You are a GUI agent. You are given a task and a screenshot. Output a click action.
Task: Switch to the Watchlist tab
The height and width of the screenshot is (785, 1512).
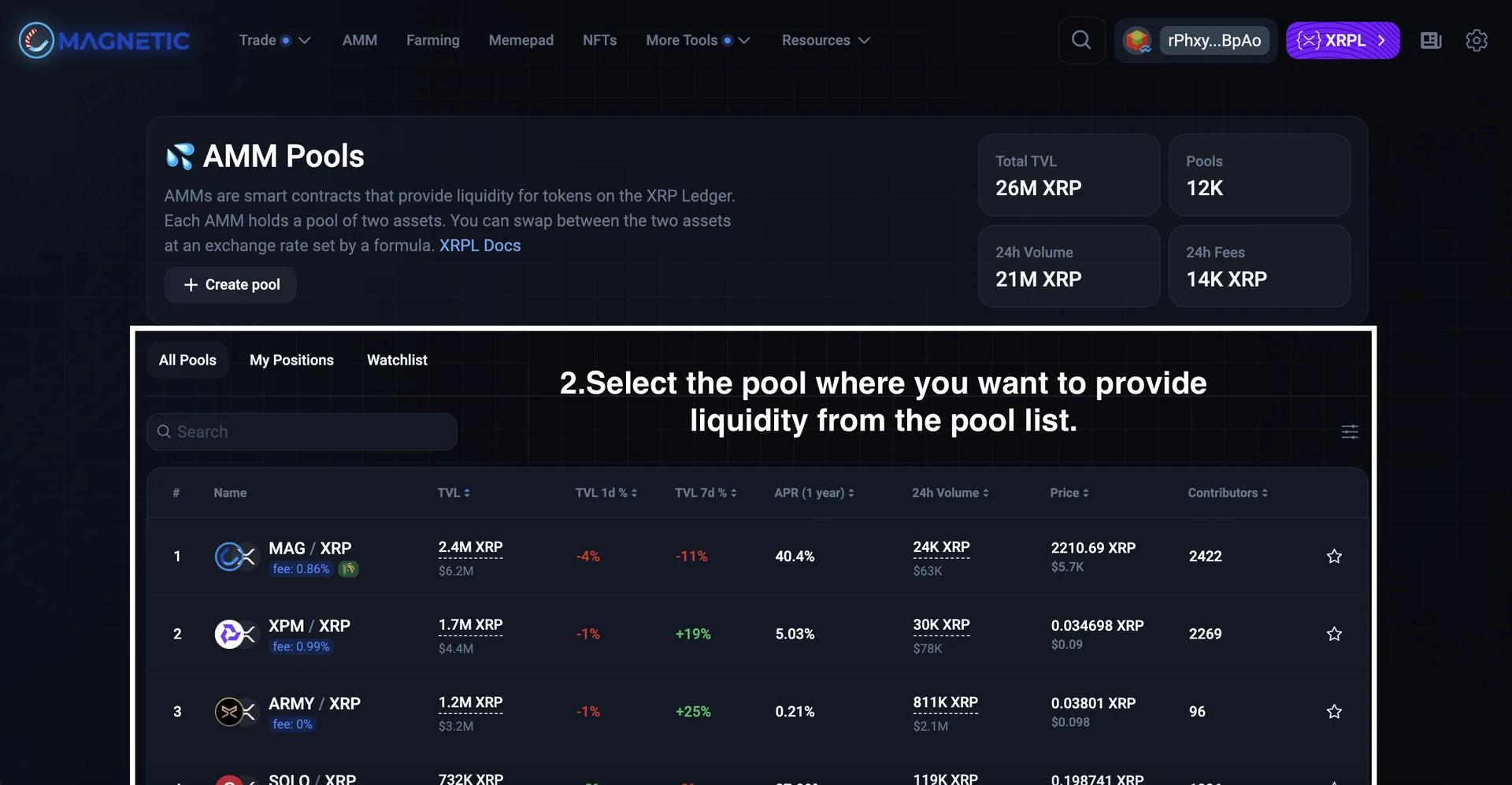tap(397, 360)
